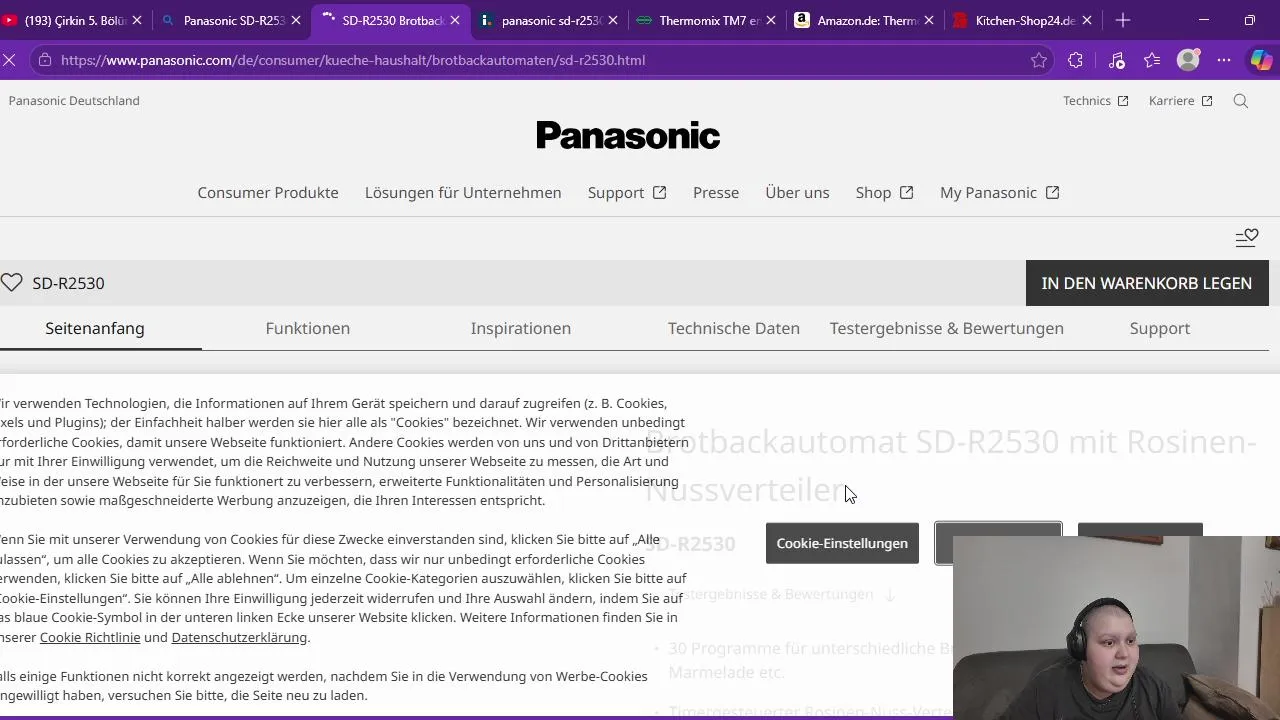Jump to the Funktionen section tab
The height and width of the screenshot is (720, 1280).
(x=308, y=328)
